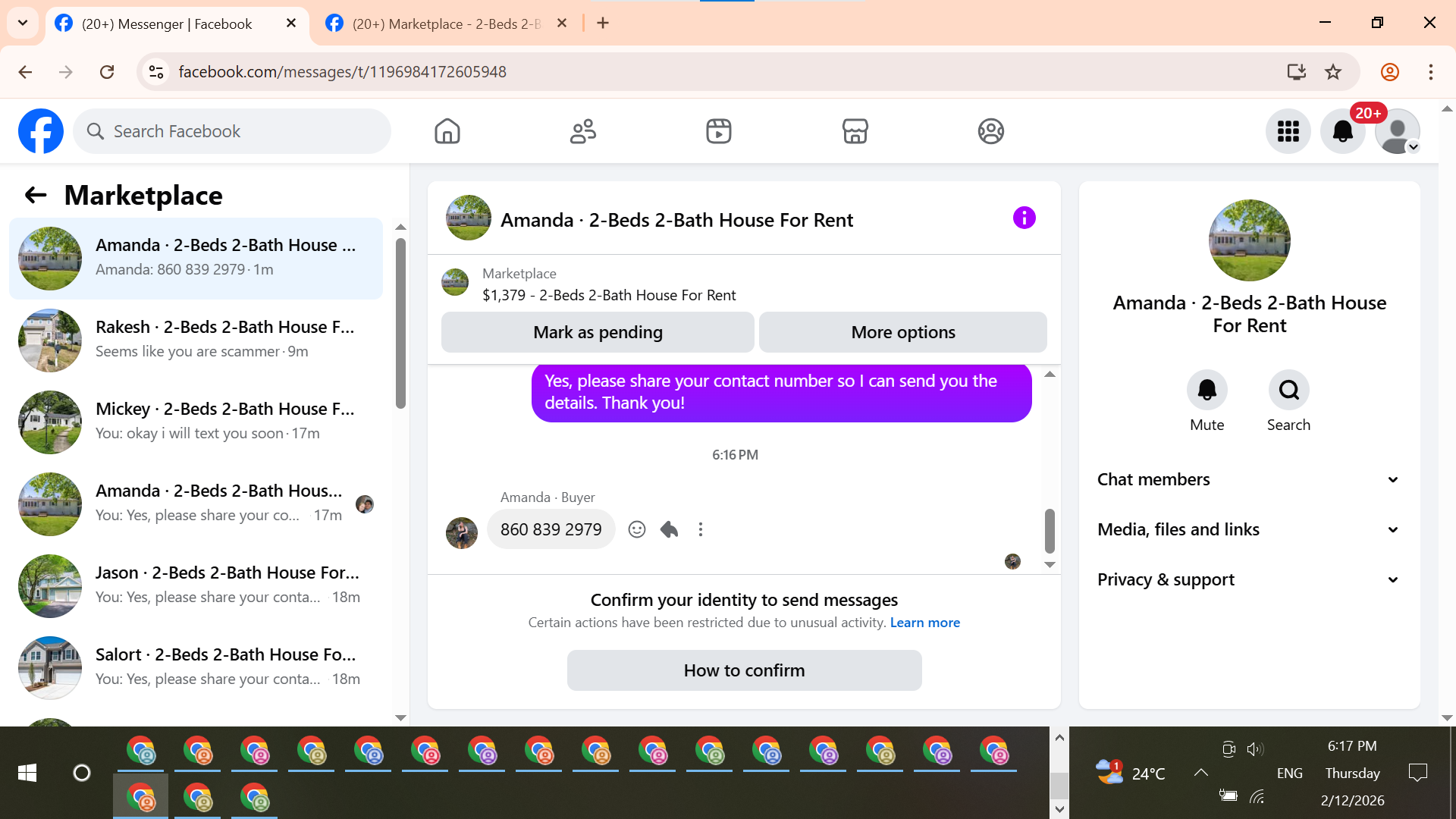
Task: Open conversation information icon
Action: coord(1024,218)
